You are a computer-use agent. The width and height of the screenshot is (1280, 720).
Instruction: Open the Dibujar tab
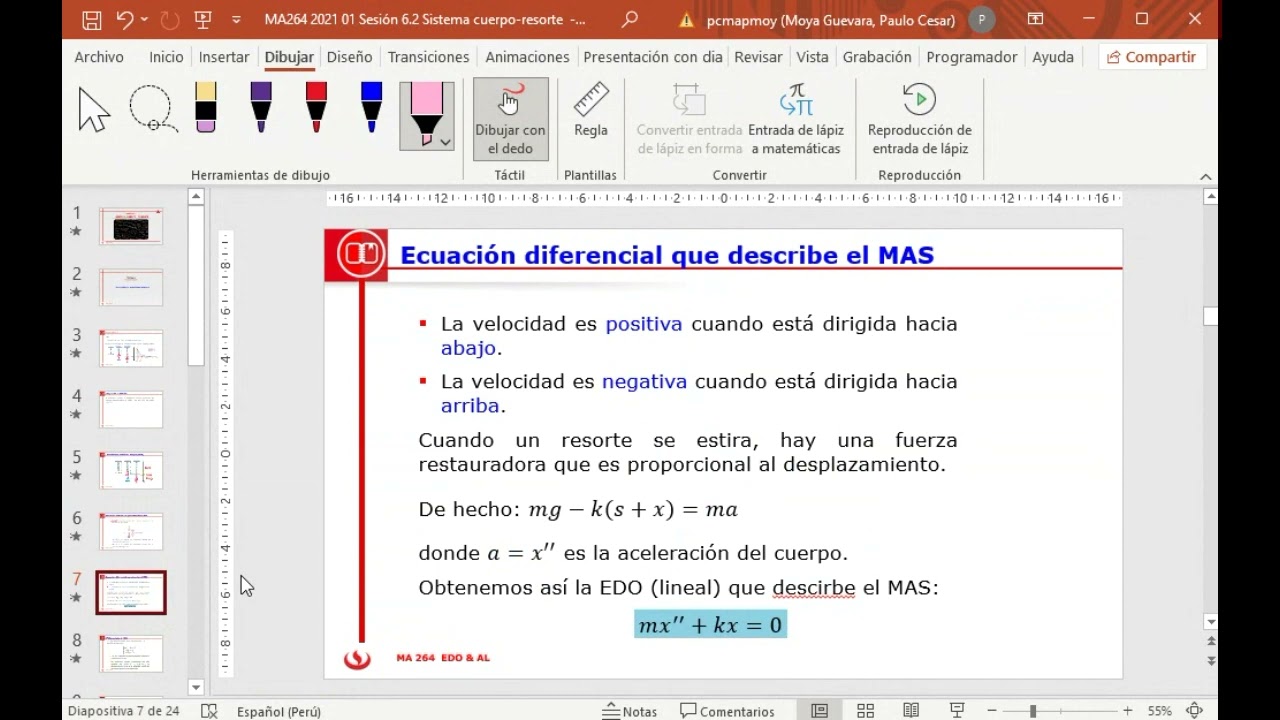pos(289,57)
